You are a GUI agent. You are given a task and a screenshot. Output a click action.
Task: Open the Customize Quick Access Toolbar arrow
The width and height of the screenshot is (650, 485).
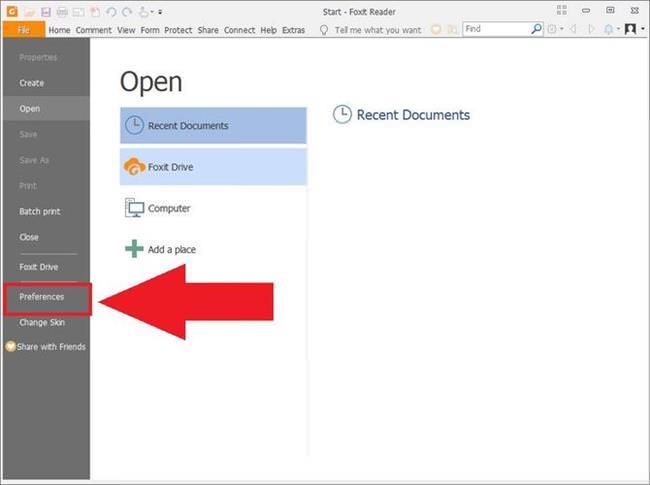(160, 12)
